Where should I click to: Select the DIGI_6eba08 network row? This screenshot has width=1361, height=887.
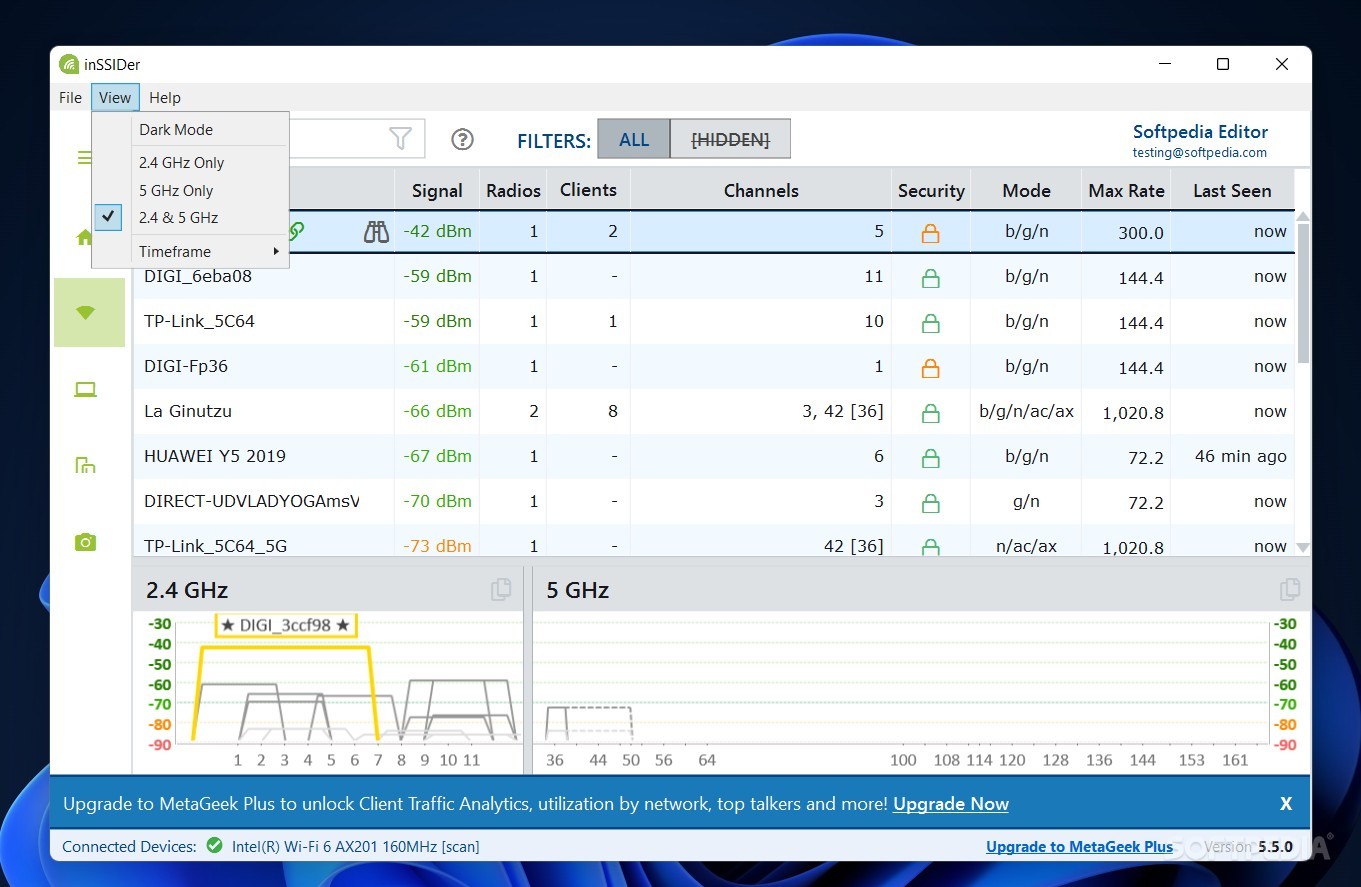tap(714, 277)
